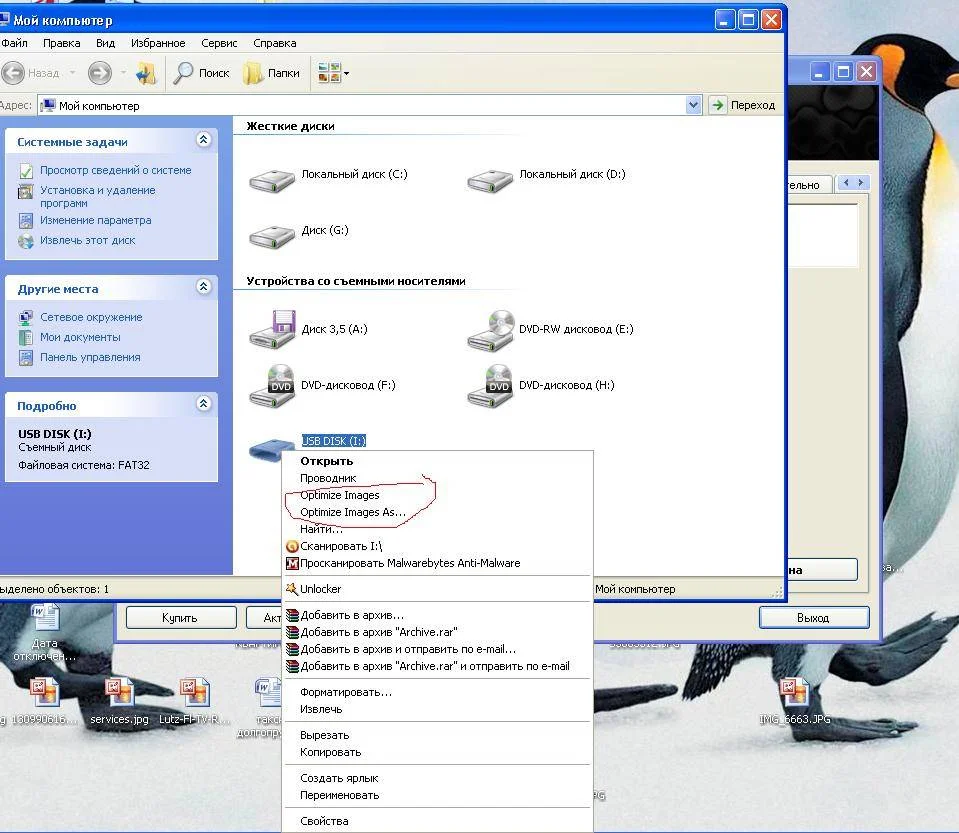Image resolution: width=959 pixels, height=833 pixels.
Task: Choose Создать ярлык in context menu
Action: 438,779
